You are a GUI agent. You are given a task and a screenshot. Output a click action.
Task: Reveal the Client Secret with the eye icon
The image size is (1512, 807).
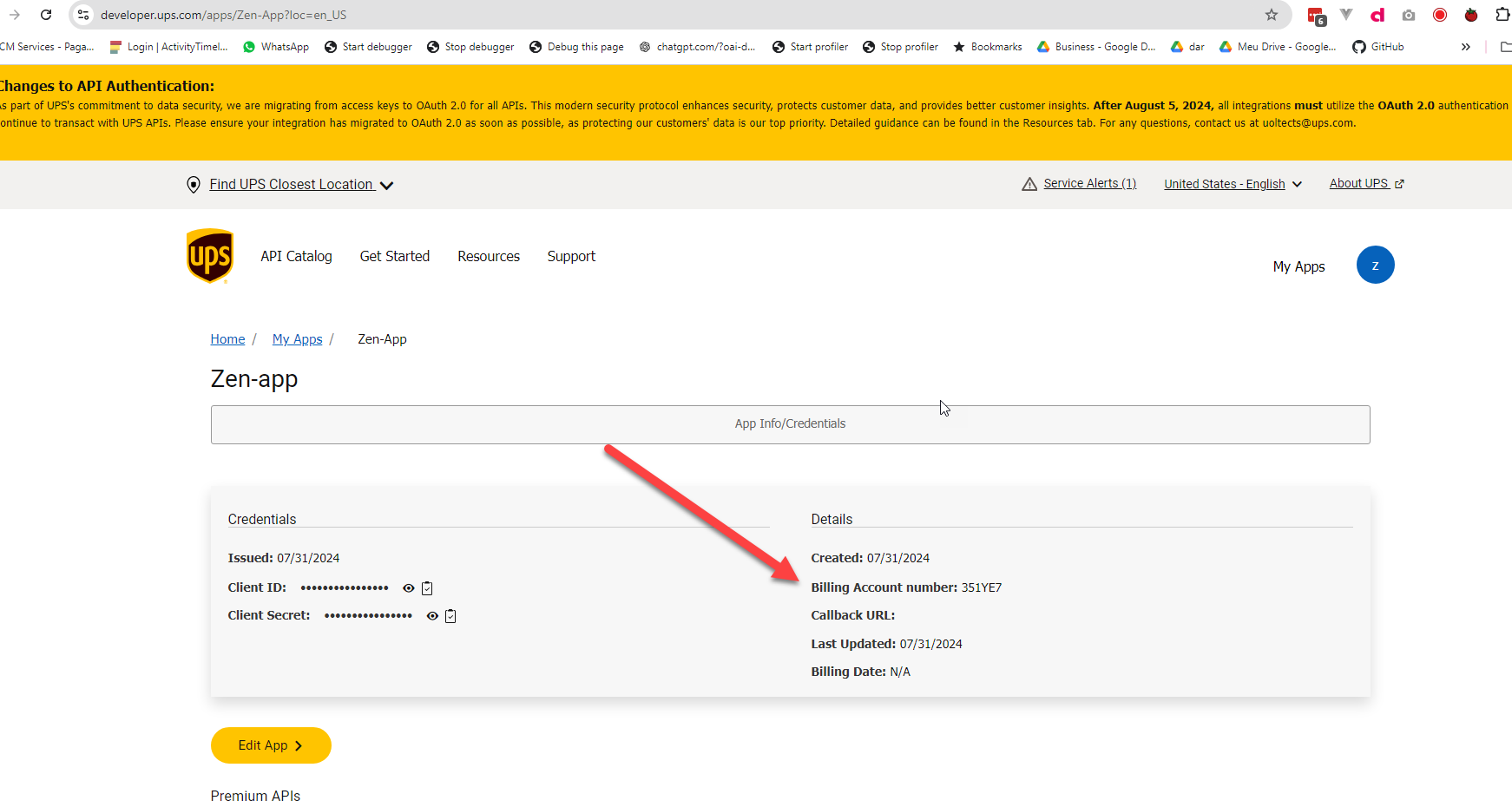click(432, 616)
